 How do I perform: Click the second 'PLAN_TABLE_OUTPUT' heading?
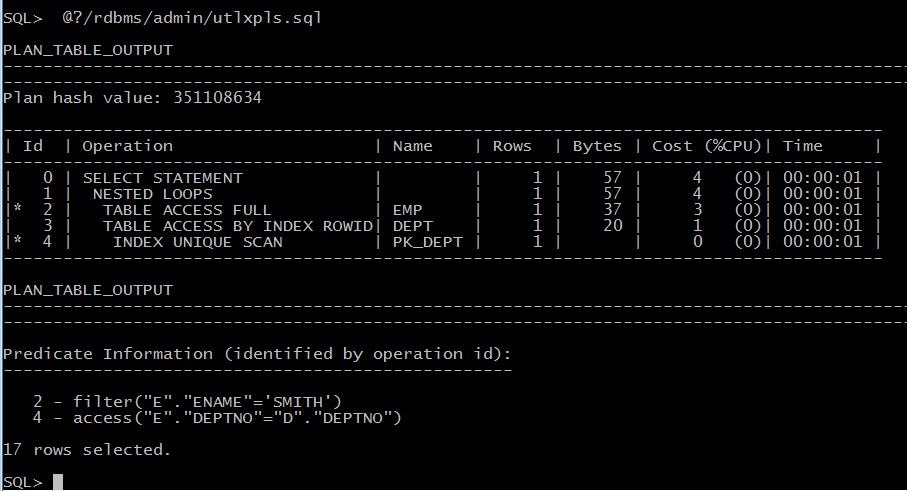click(x=88, y=289)
